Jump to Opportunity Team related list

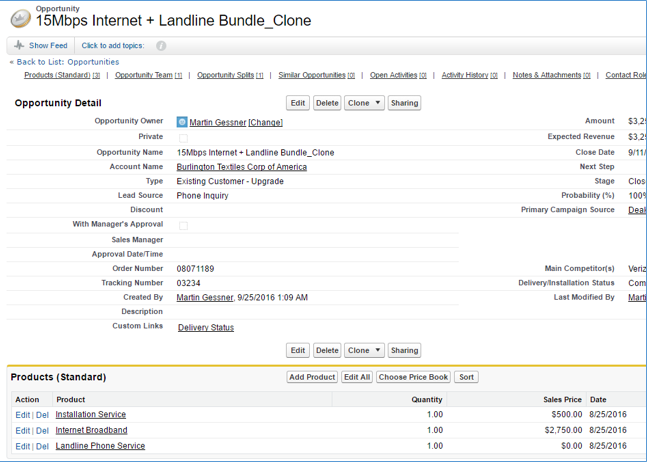pyautogui.click(x=144, y=75)
